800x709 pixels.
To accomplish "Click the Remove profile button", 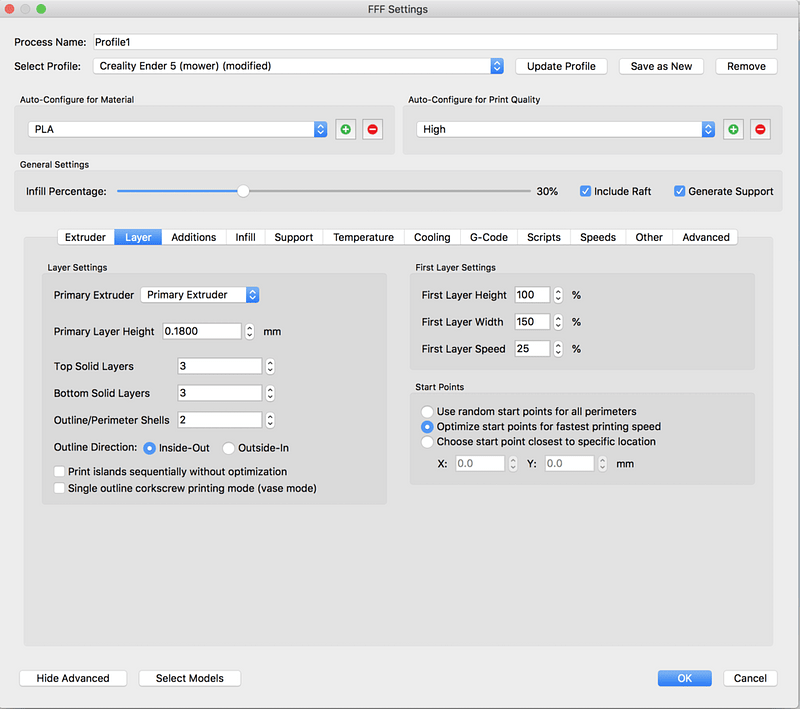I will coord(746,66).
